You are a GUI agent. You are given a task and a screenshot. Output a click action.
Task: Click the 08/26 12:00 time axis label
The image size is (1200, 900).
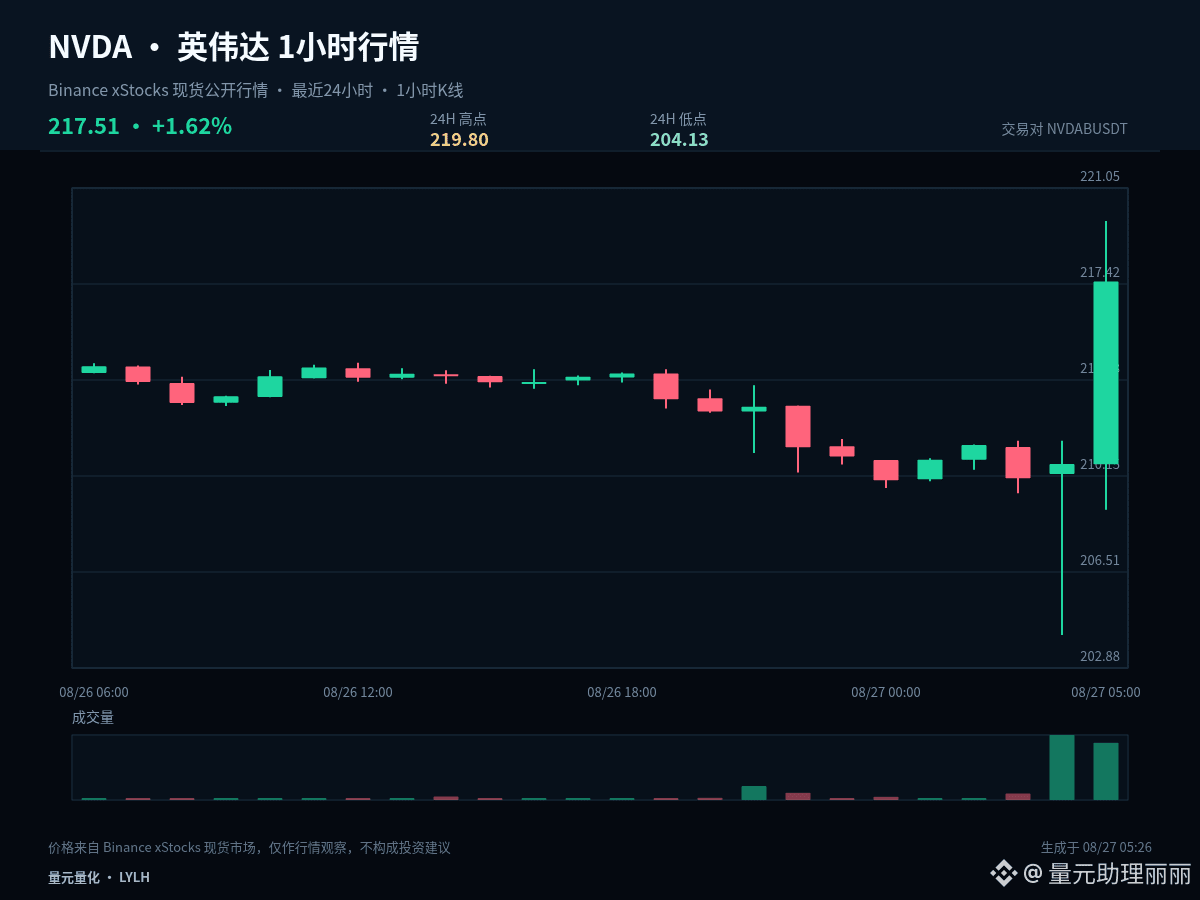tap(358, 692)
